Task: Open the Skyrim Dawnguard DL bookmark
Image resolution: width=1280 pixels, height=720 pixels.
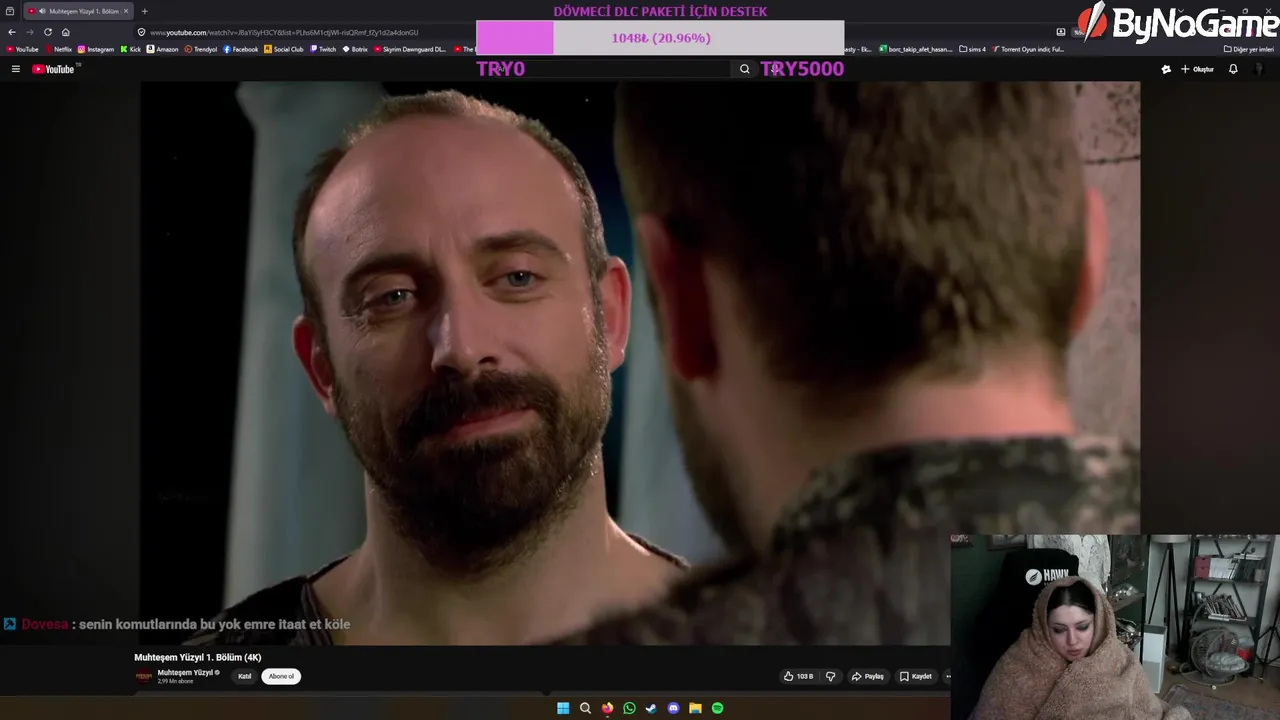Action: click(411, 49)
